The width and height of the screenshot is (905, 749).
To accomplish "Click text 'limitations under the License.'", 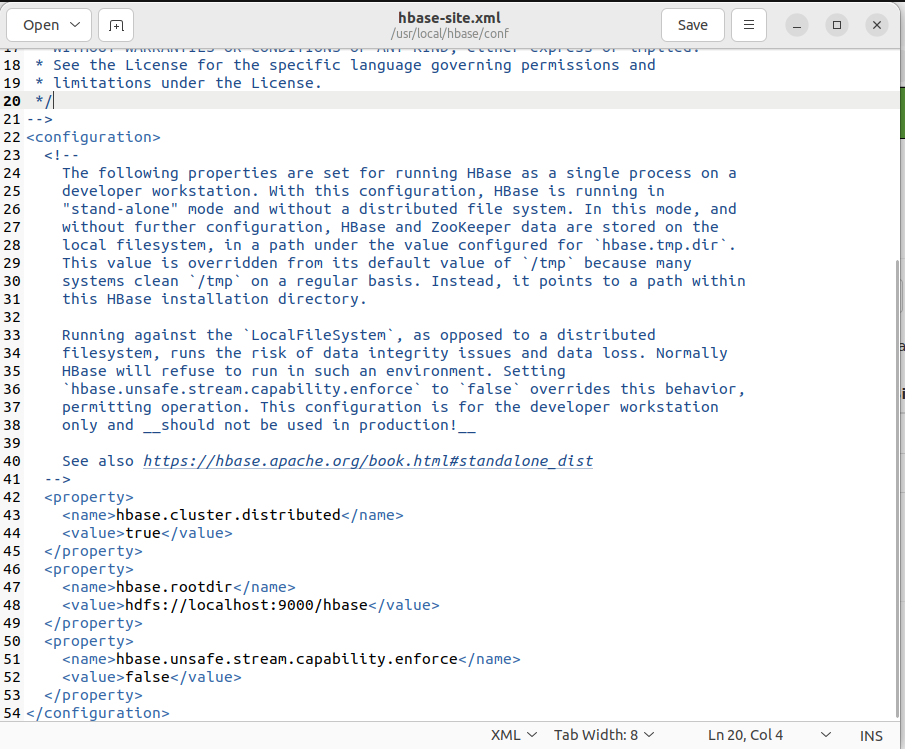I will [187, 83].
